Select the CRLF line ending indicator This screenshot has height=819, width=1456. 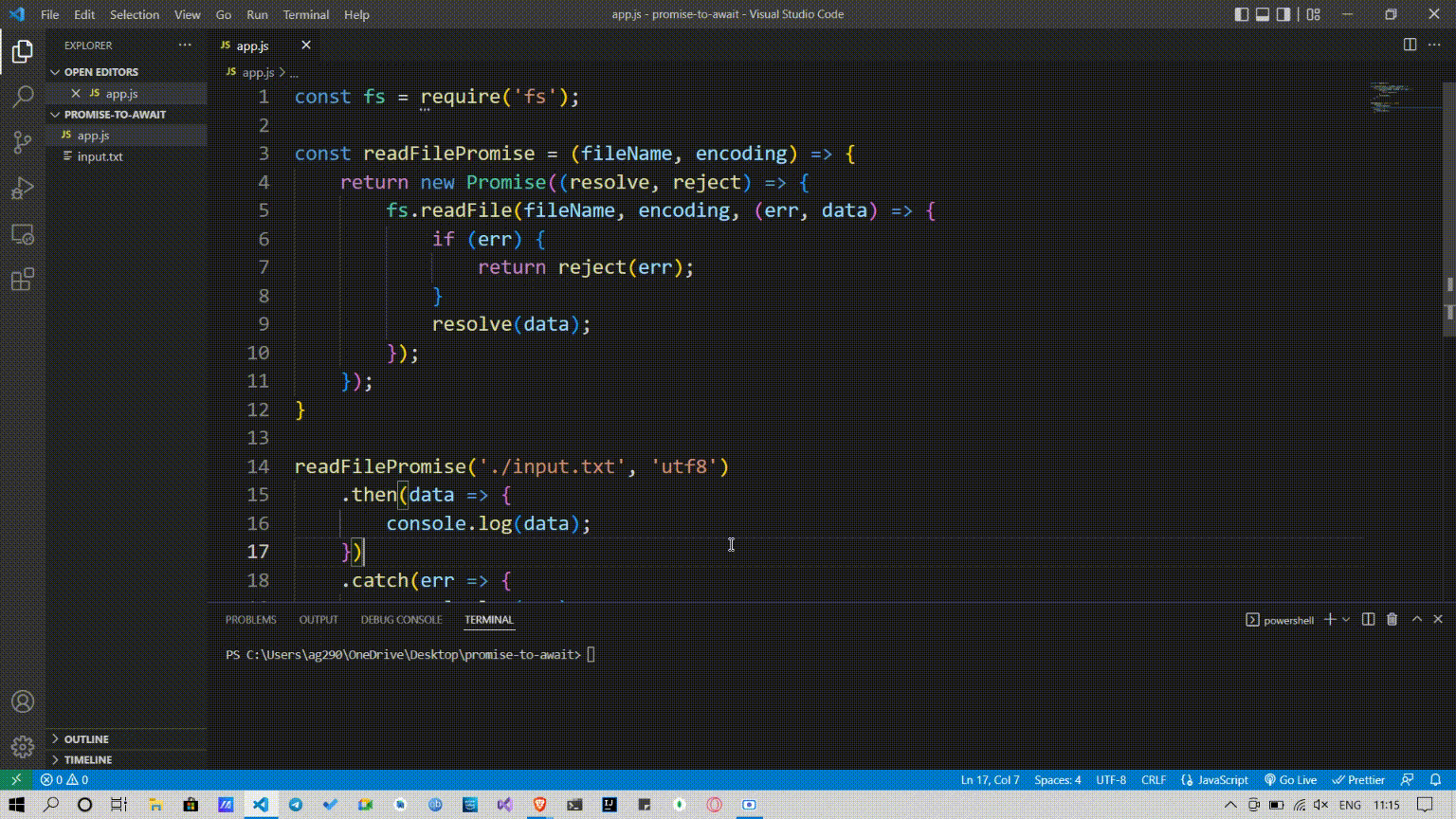(x=1154, y=779)
